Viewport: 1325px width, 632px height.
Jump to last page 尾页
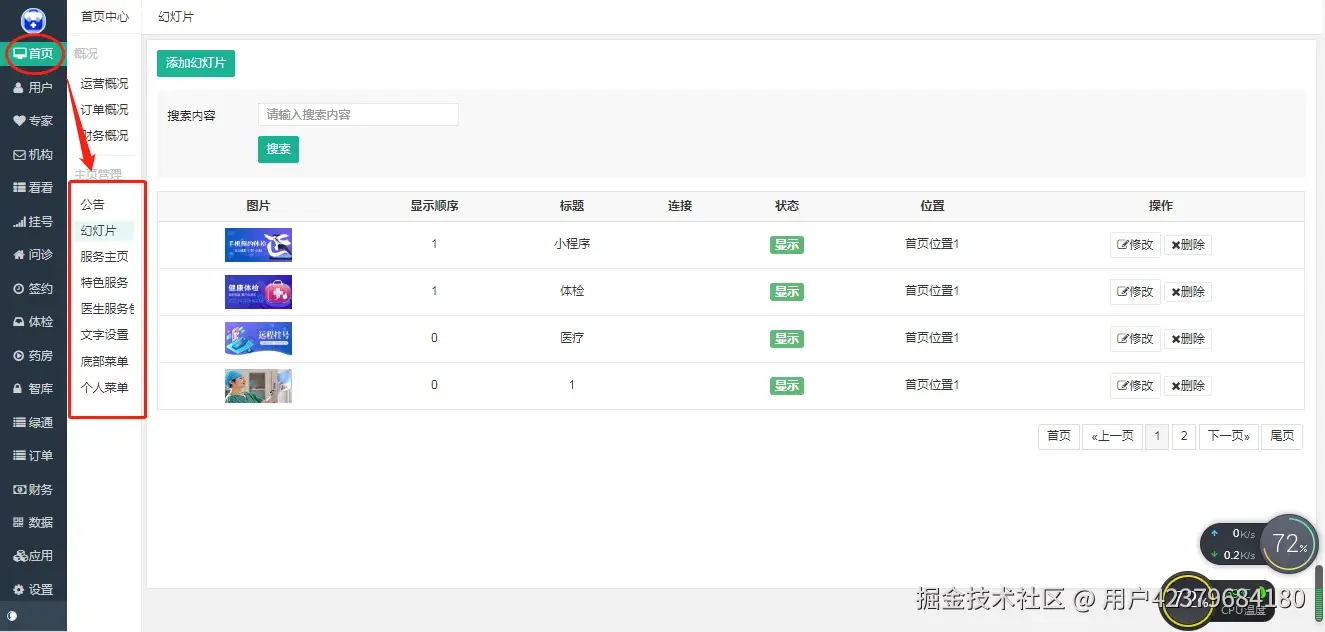(x=1282, y=436)
